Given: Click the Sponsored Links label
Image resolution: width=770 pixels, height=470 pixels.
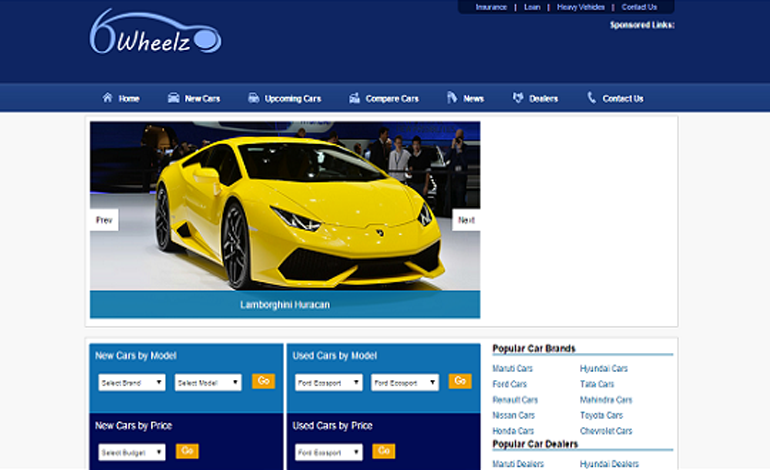Looking at the screenshot, I should [642, 25].
